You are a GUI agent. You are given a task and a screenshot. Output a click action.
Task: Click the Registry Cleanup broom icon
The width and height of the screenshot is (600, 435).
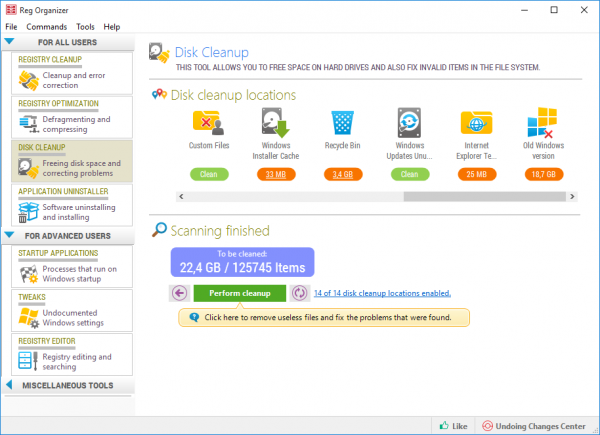[x=29, y=80]
